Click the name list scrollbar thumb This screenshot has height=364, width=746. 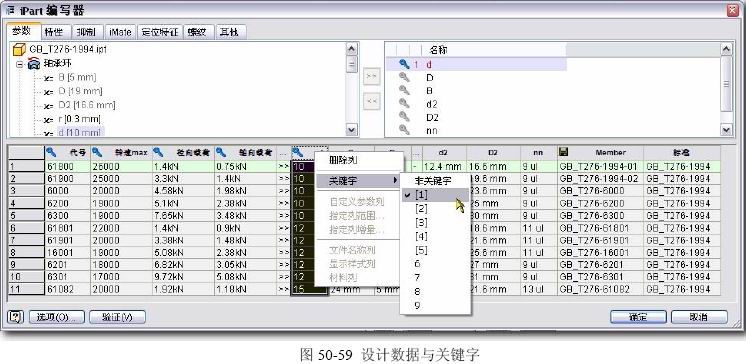726,83
